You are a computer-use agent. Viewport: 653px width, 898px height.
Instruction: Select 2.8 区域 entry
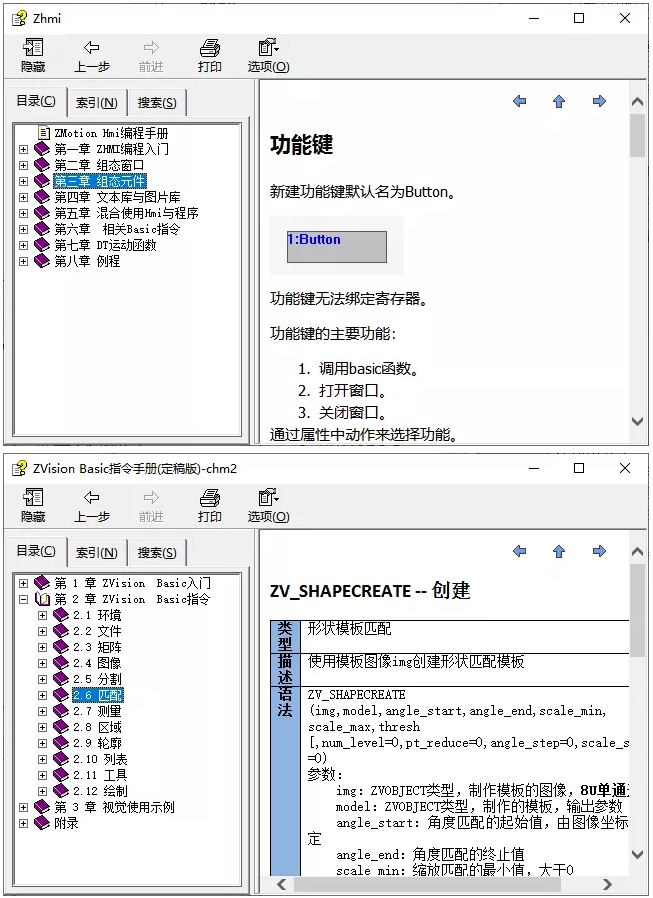tap(97, 727)
